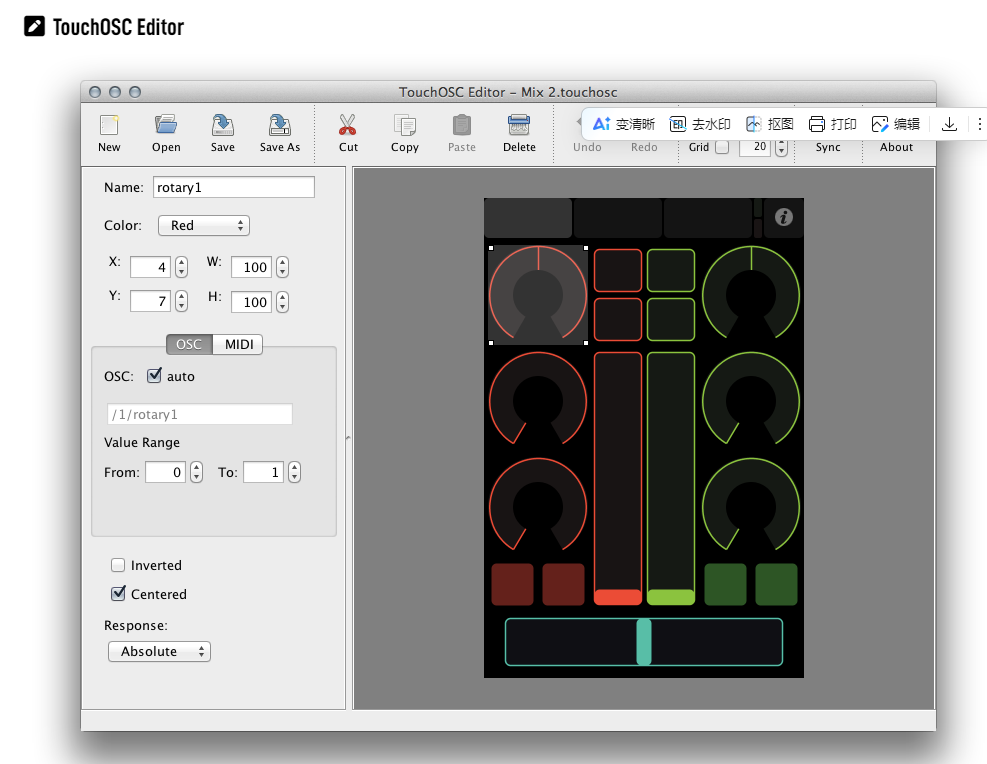Select the second dark page tab in layout
The image size is (987, 764).
coord(618,218)
